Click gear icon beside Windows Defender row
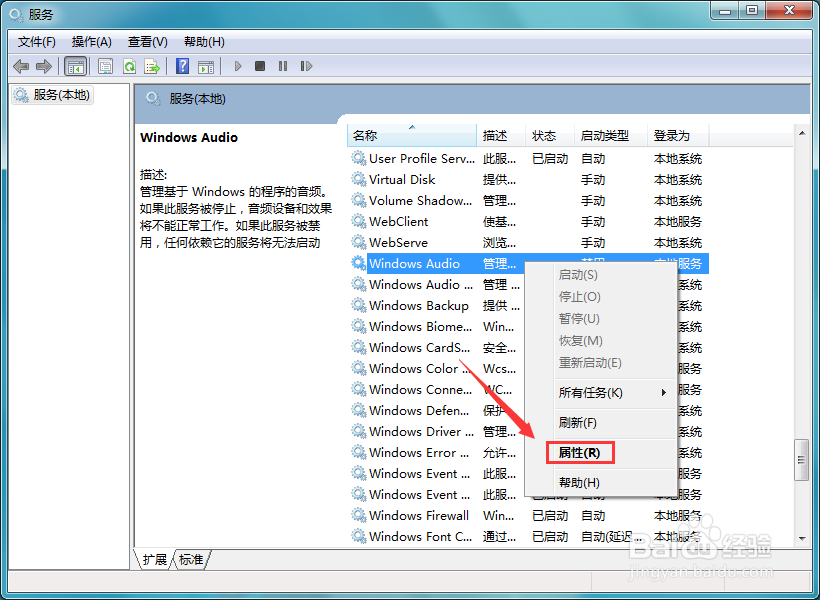The height and width of the screenshot is (600, 820). tap(358, 410)
